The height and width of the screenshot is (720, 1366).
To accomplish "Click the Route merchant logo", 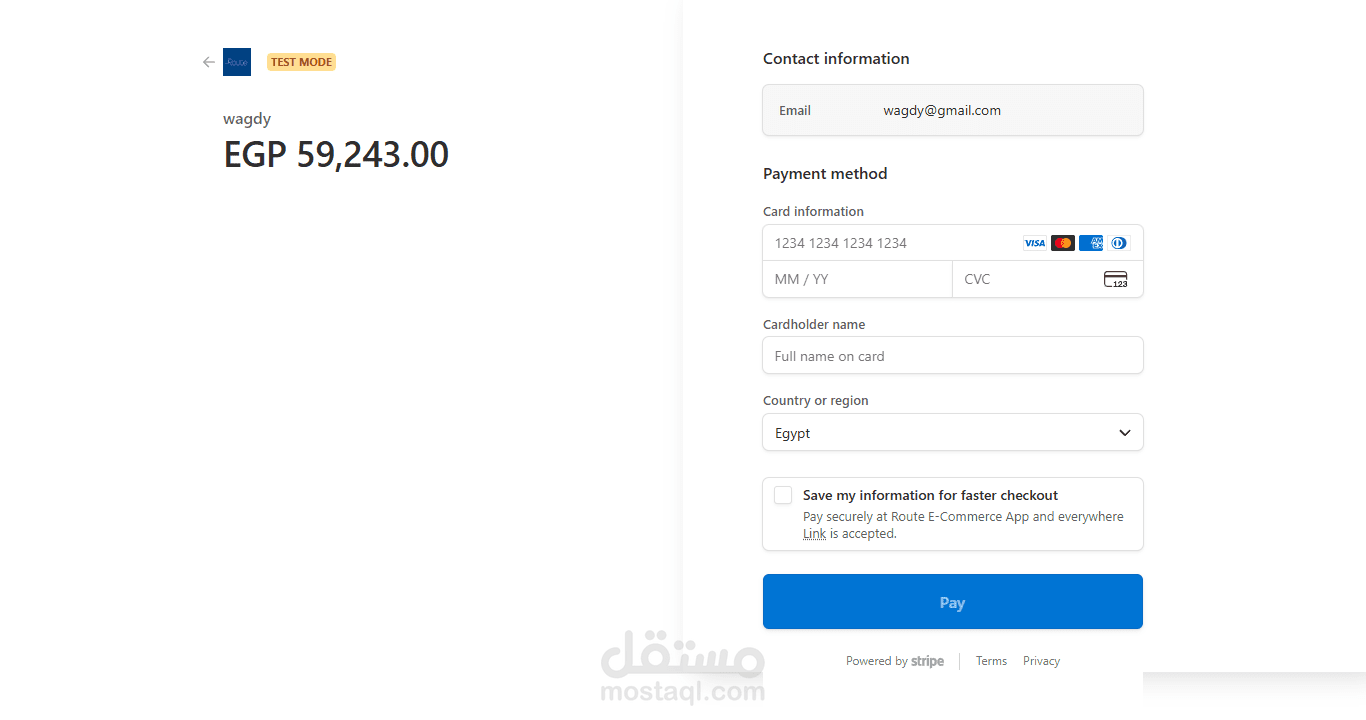I will (237, 62).
